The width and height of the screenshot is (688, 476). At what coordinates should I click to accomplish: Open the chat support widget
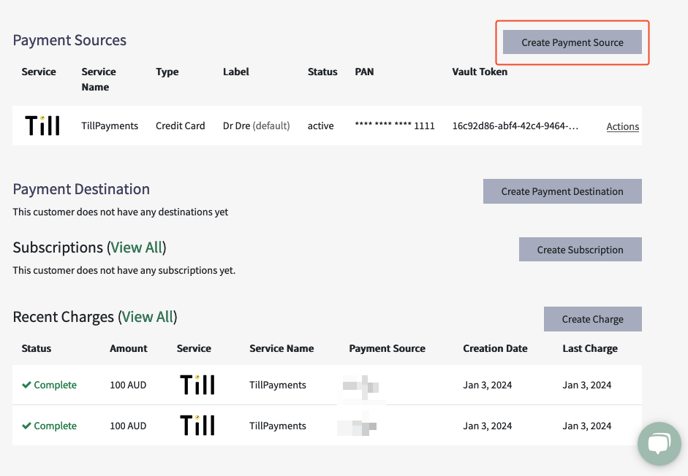[659, 444]
